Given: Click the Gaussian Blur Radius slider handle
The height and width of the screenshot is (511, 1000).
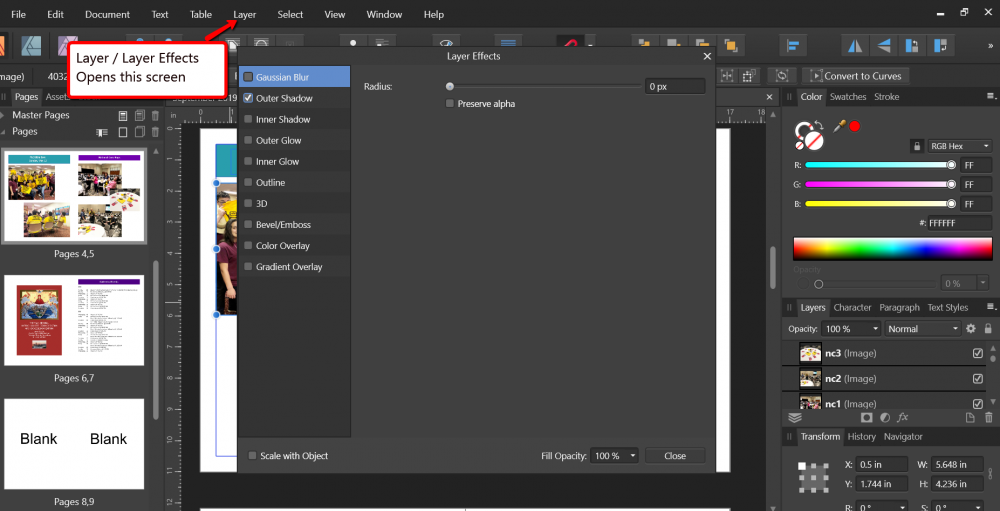Looking at the screenshot, I should point(450,87).
